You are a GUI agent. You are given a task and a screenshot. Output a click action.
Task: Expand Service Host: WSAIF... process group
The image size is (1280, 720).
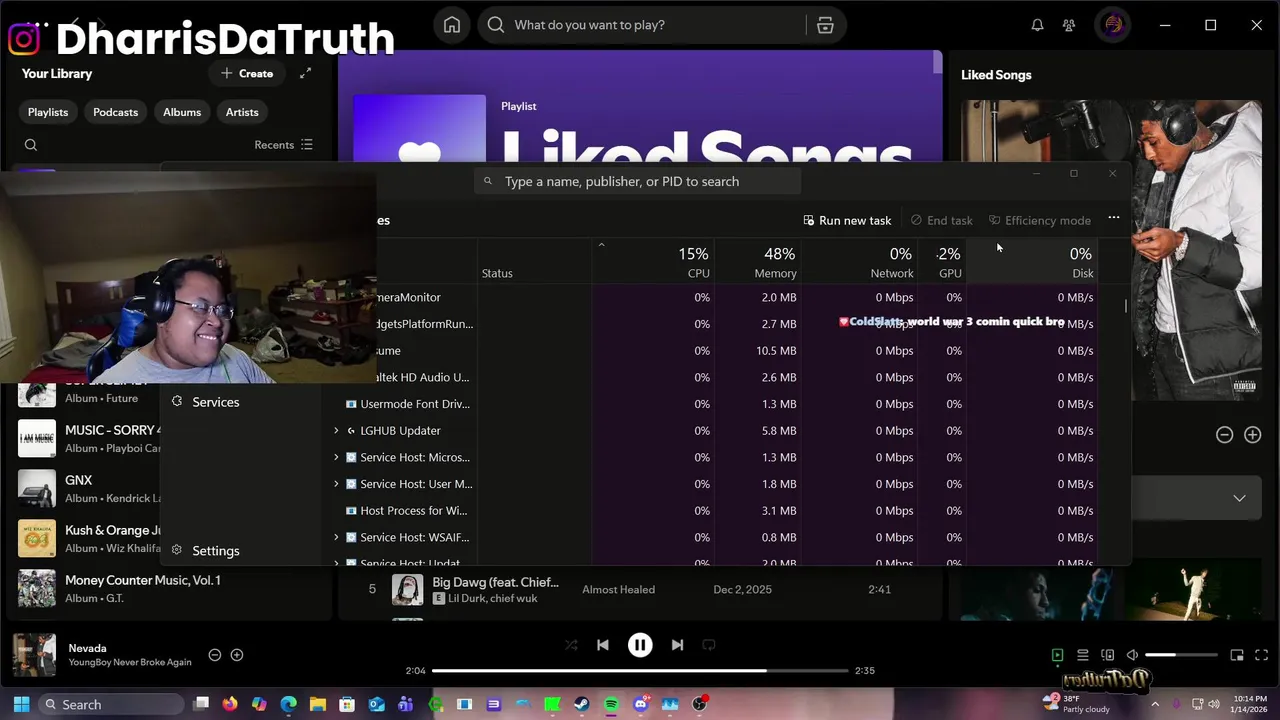(336, 537)
